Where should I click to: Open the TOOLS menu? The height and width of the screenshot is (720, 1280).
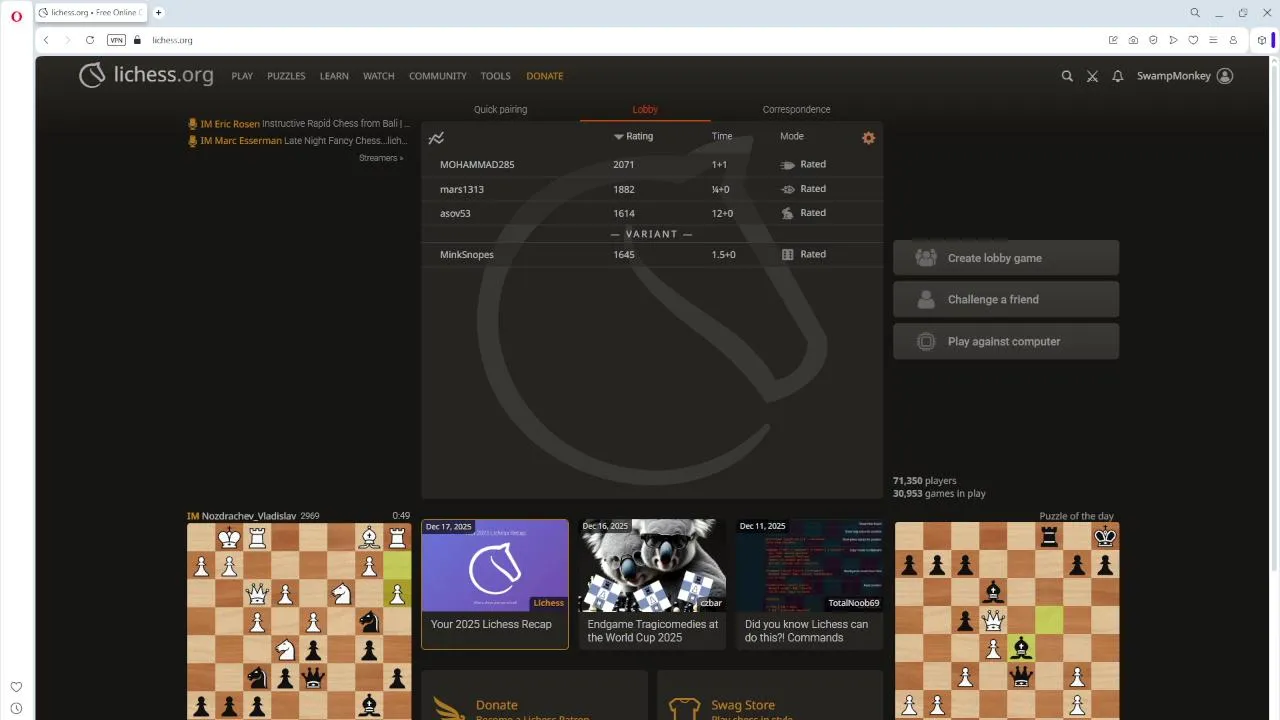(495, 76)
